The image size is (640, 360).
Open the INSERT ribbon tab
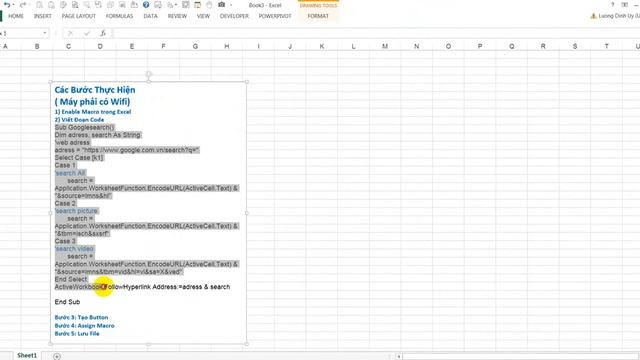42,16
